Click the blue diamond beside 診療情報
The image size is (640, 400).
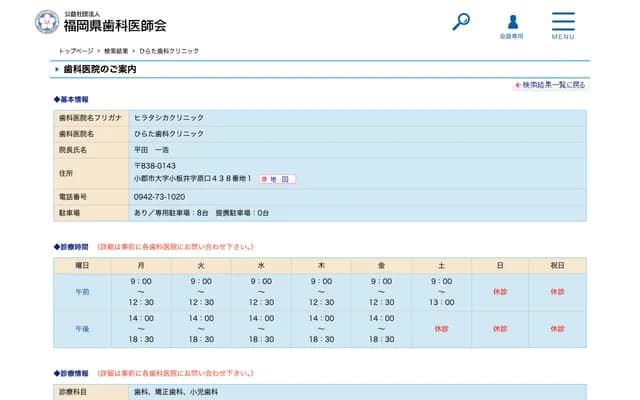[x=57, y=374]
